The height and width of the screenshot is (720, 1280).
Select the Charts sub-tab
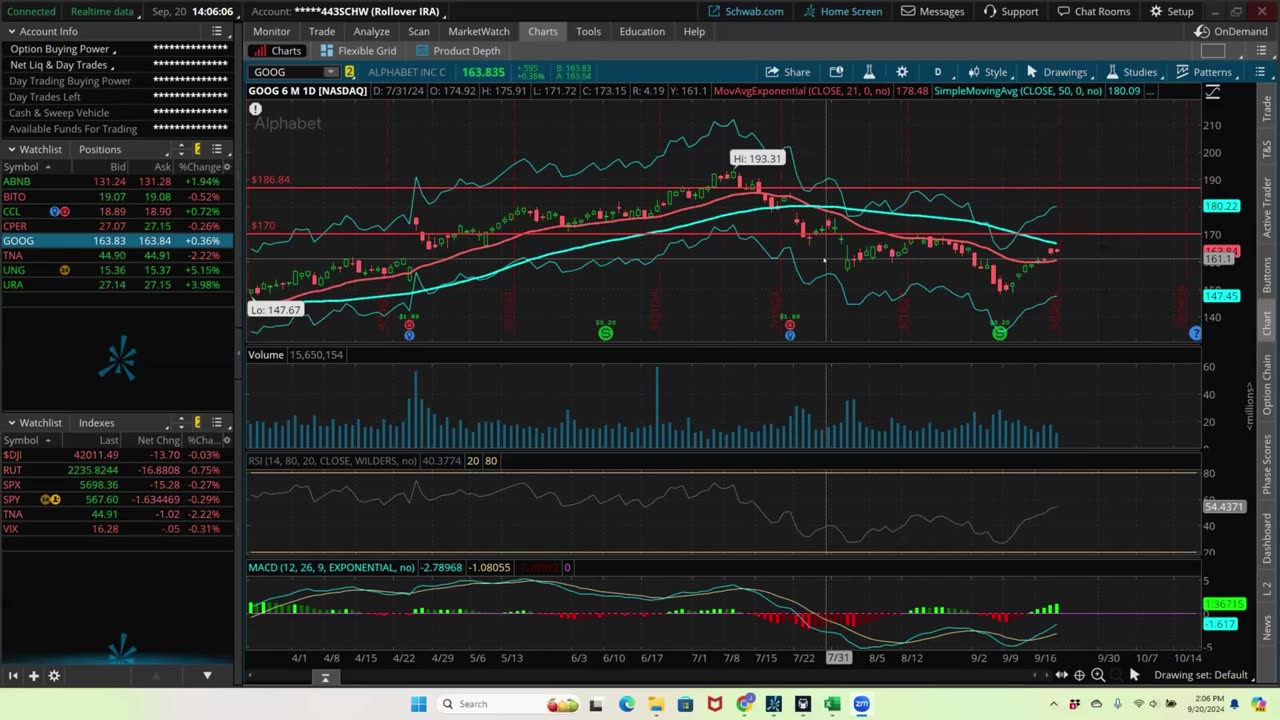pyautogui.click(x=277, y=51)
